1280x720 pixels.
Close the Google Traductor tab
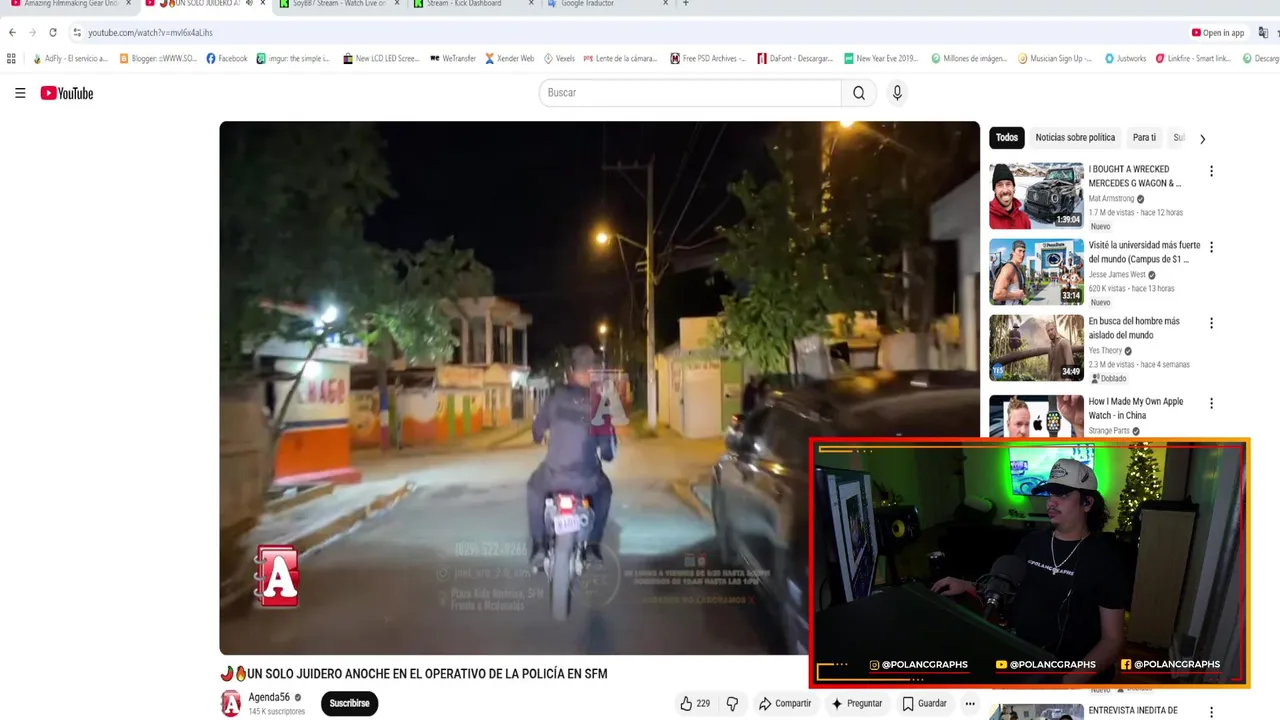pyautogui.click(x=666, y=4)
